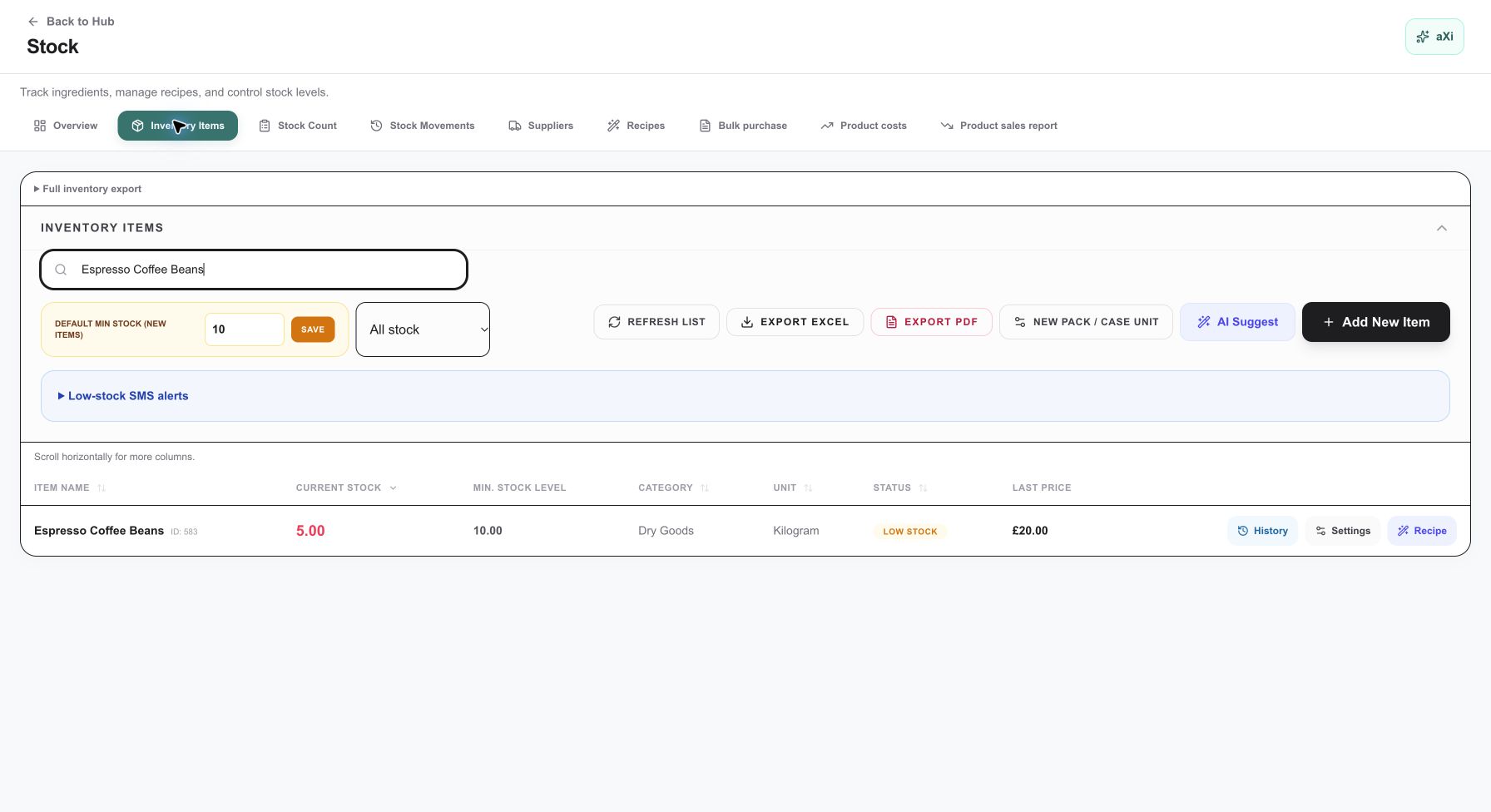Click the LOW STOCK status badge
This screenshot has height=812, width=1491.
[910, 531]
